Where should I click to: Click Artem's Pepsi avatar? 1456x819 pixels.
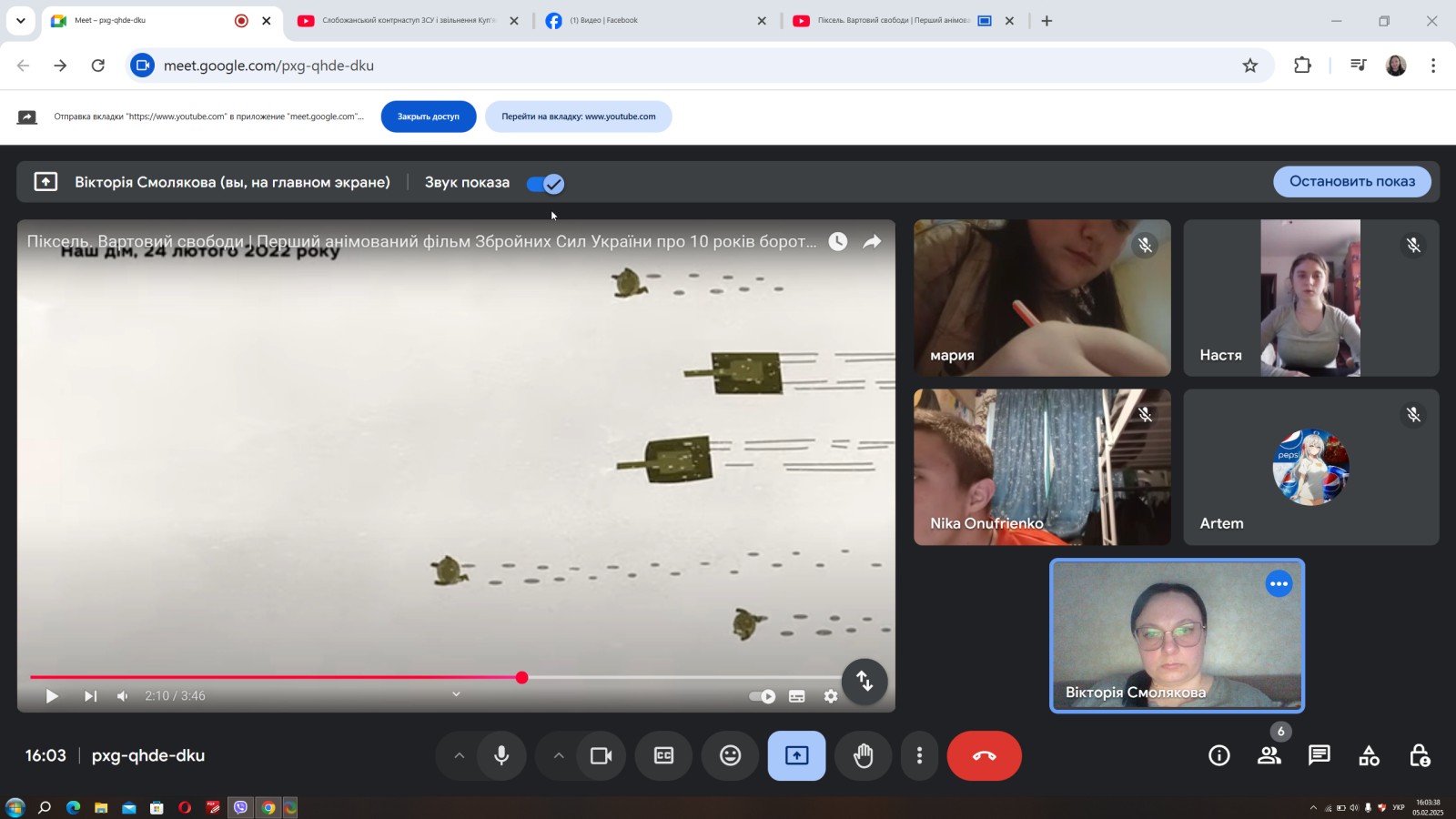pos(1311,468)
